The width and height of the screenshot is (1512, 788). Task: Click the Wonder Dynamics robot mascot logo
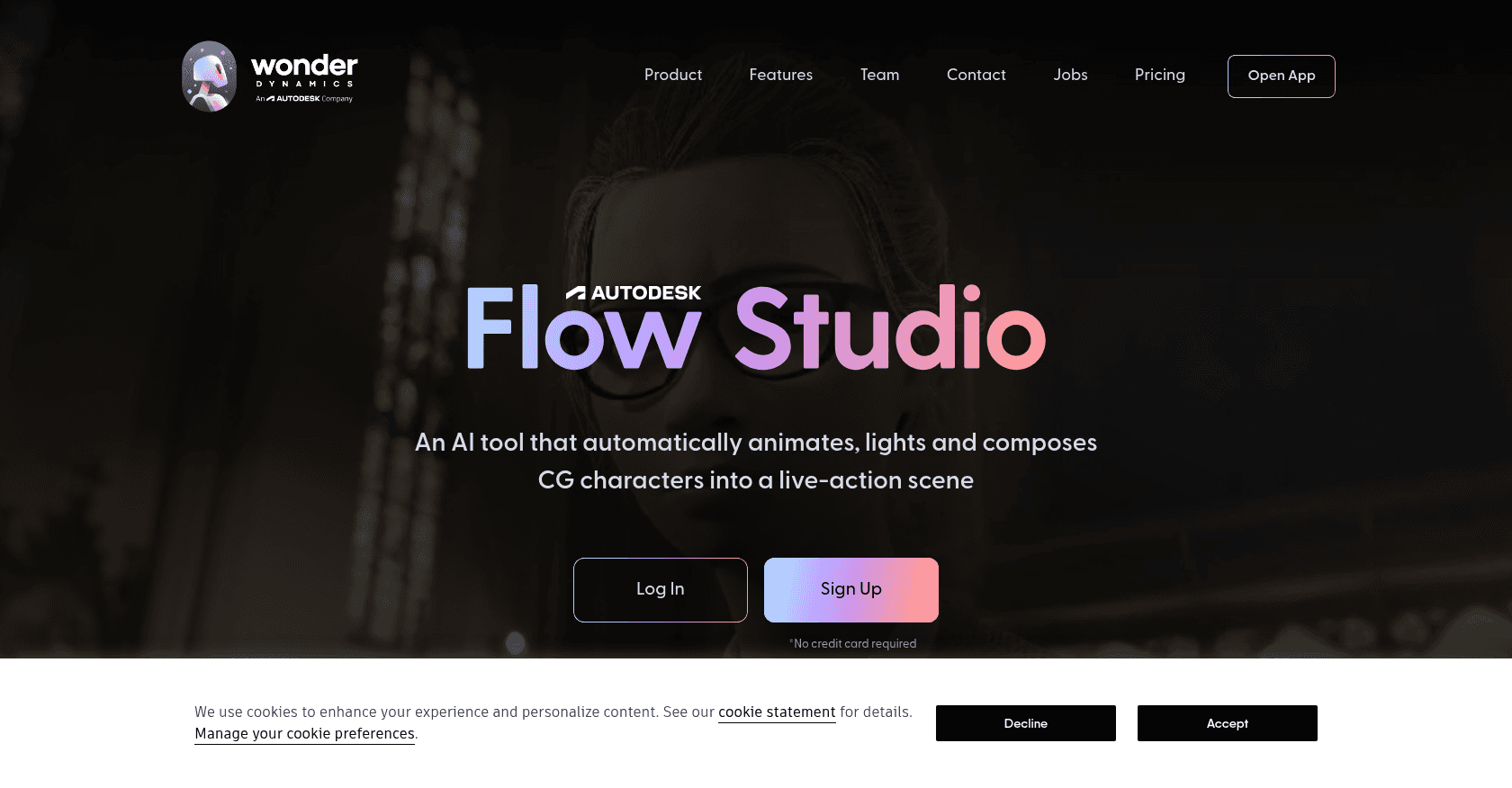[209, 76]
